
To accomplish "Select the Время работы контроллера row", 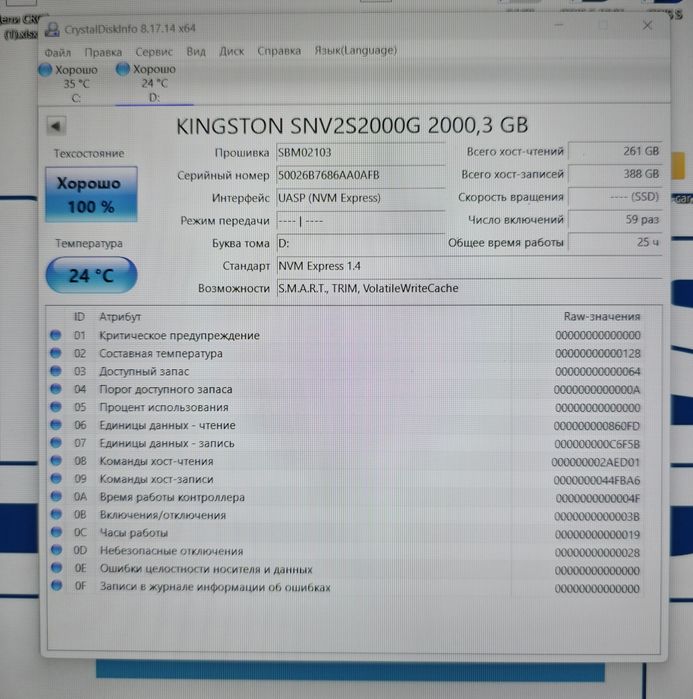I will coord(346,498).
